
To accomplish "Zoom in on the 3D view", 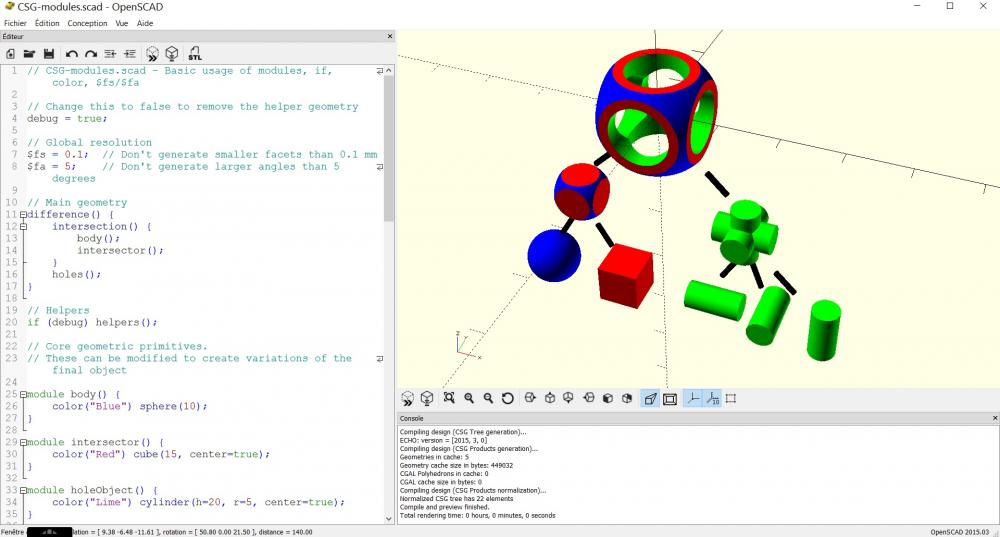I will click(x=469, y=399).
